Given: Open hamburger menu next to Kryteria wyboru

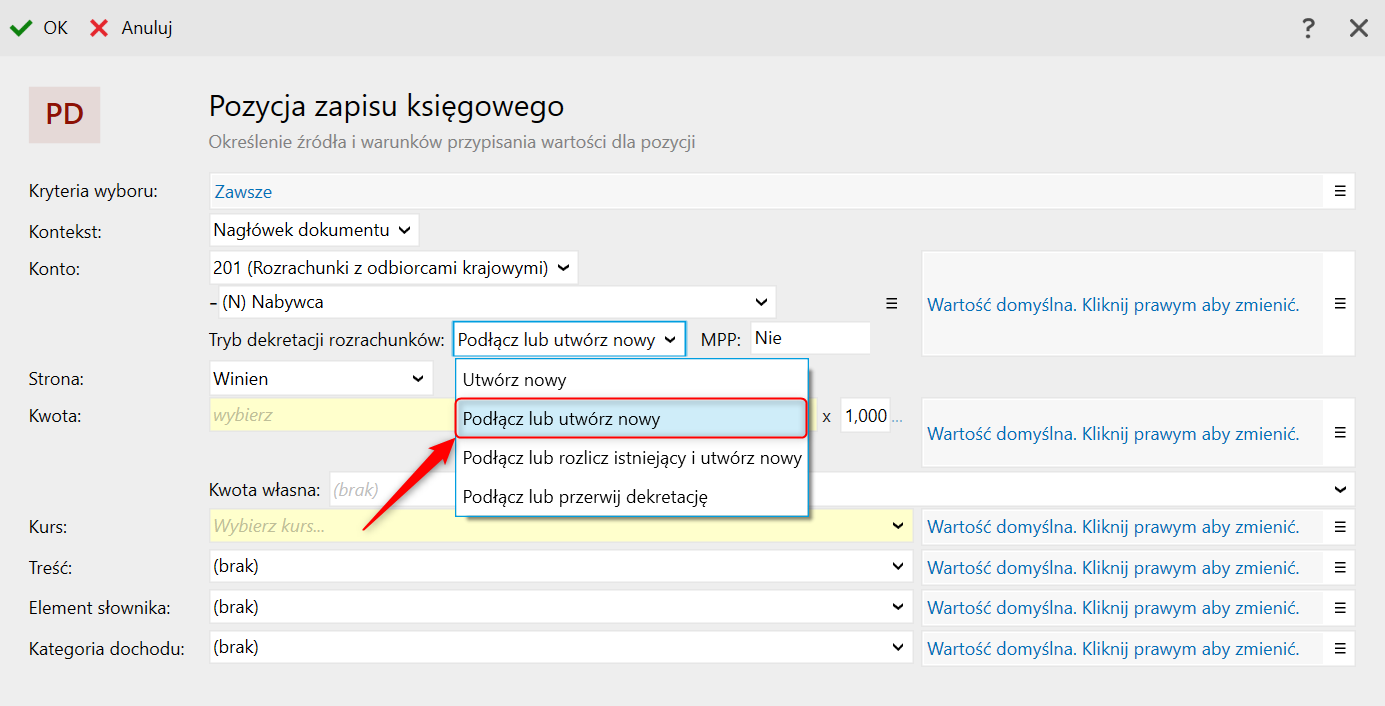Looking at the screenshot, I should pos(1340,191).
